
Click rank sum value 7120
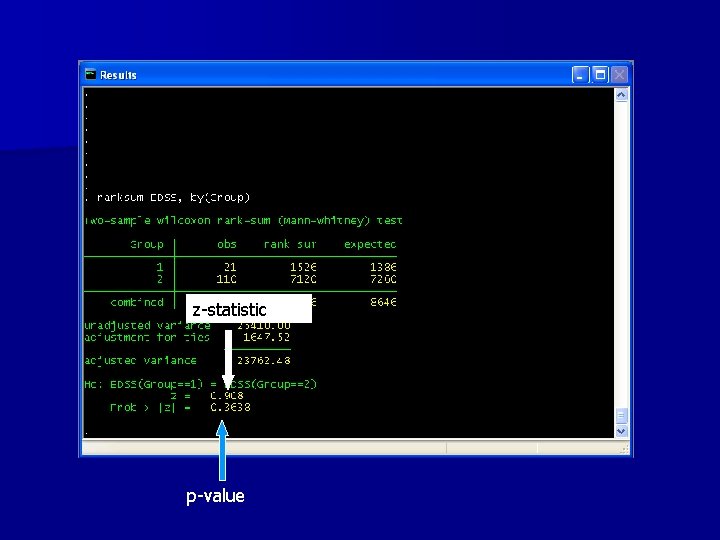(303, 279)
